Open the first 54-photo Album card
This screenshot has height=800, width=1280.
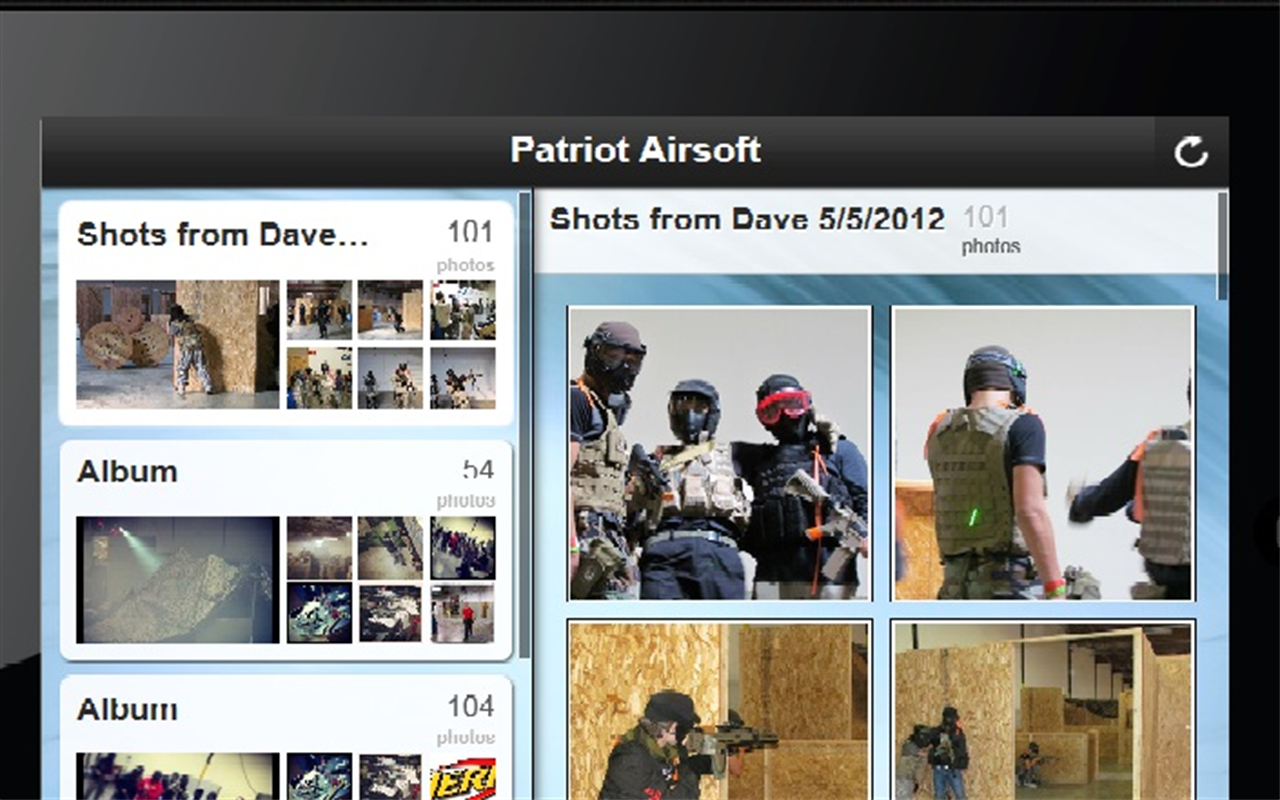(125, 472)
